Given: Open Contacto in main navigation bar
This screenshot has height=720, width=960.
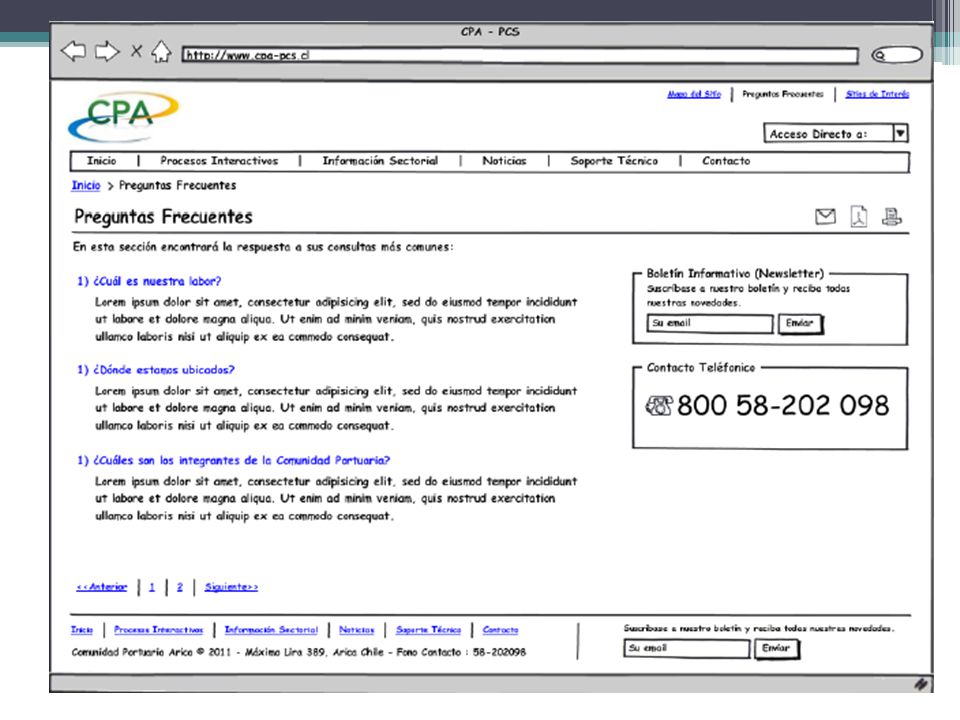Looking at the screenshot, I should [x=726, y=161].
